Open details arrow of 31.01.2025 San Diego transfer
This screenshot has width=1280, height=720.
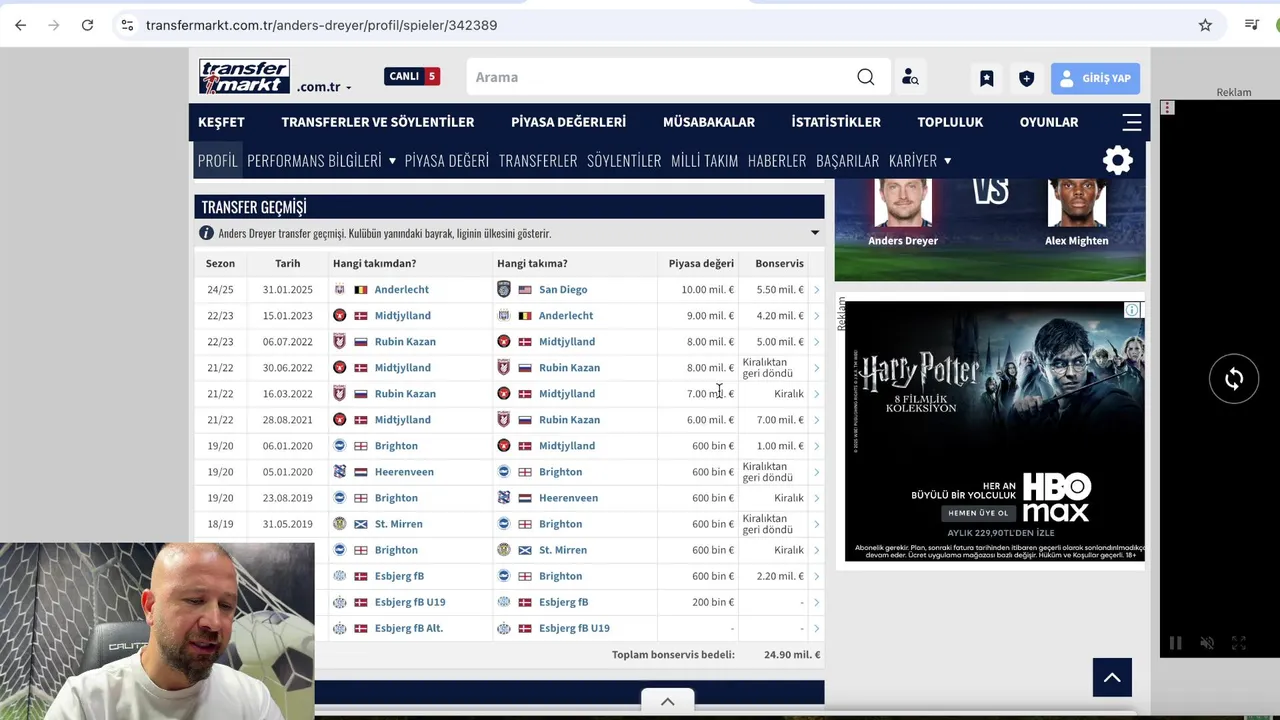(x=816, y=290)
